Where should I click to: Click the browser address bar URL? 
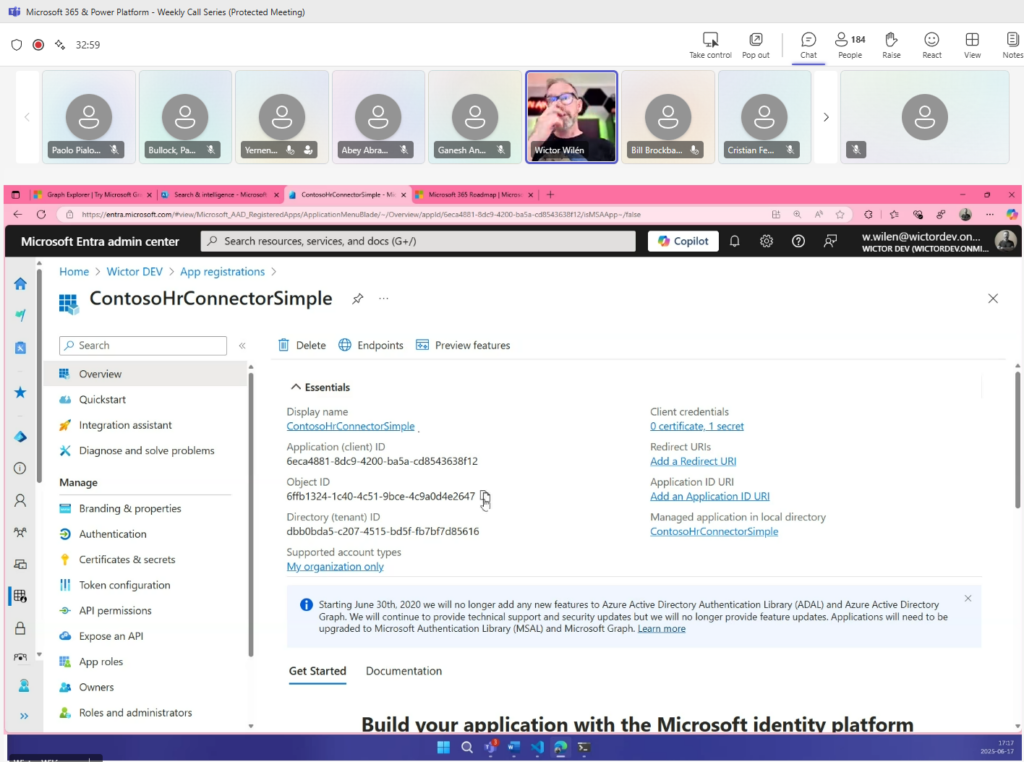coord(360,214)
